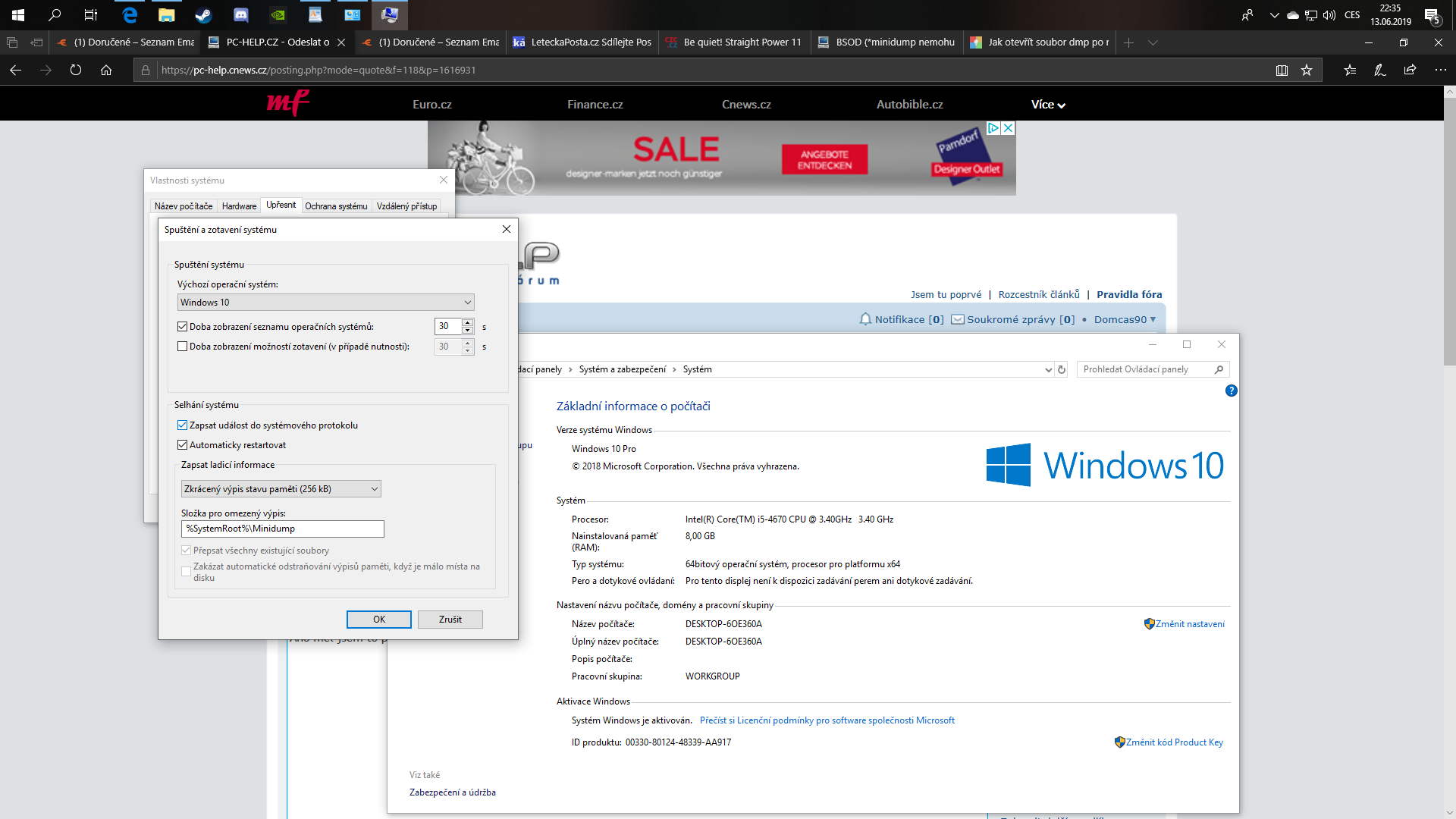
Task: Switch to the Hardware tab
Action: click(x=239, y=206)
